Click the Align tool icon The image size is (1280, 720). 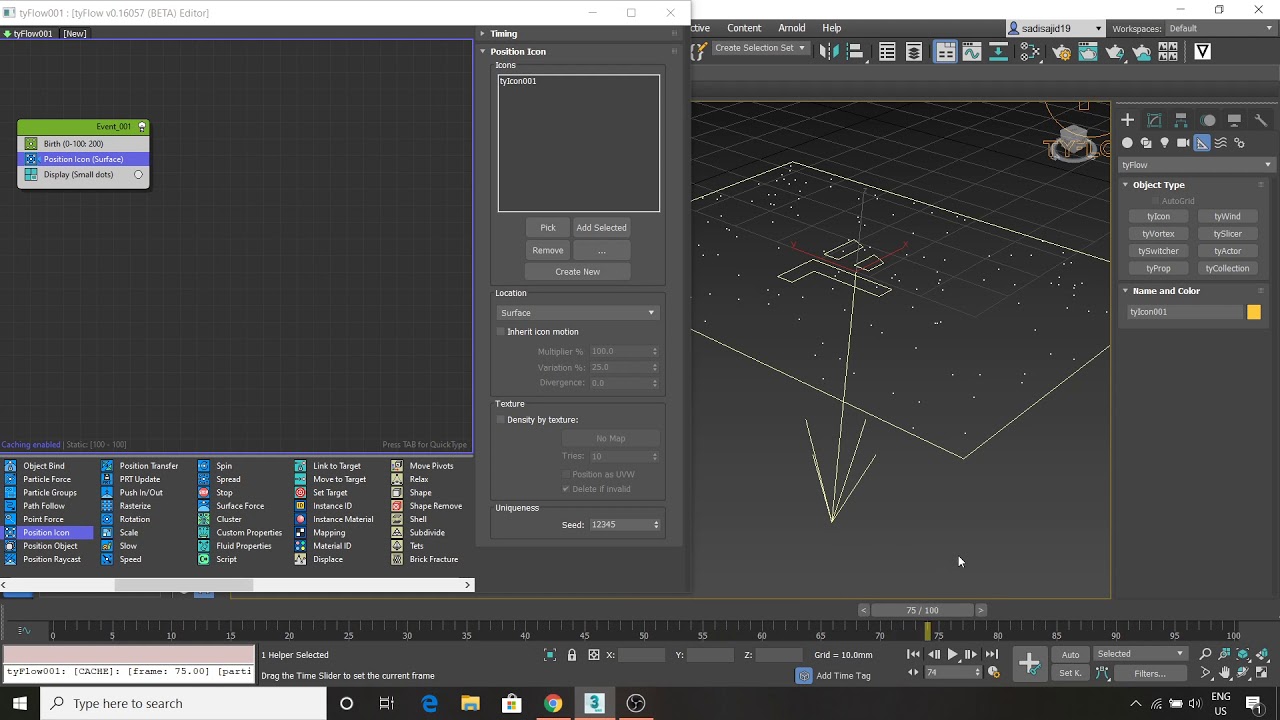tap(855, 52)
